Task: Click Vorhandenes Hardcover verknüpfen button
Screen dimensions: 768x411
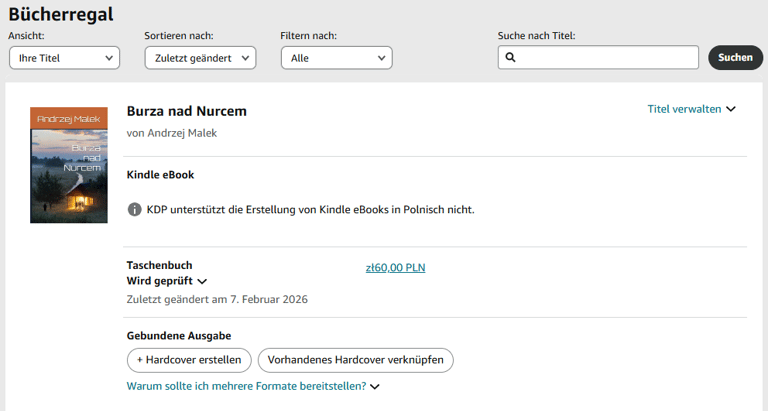Action: (x=355, y=360)
